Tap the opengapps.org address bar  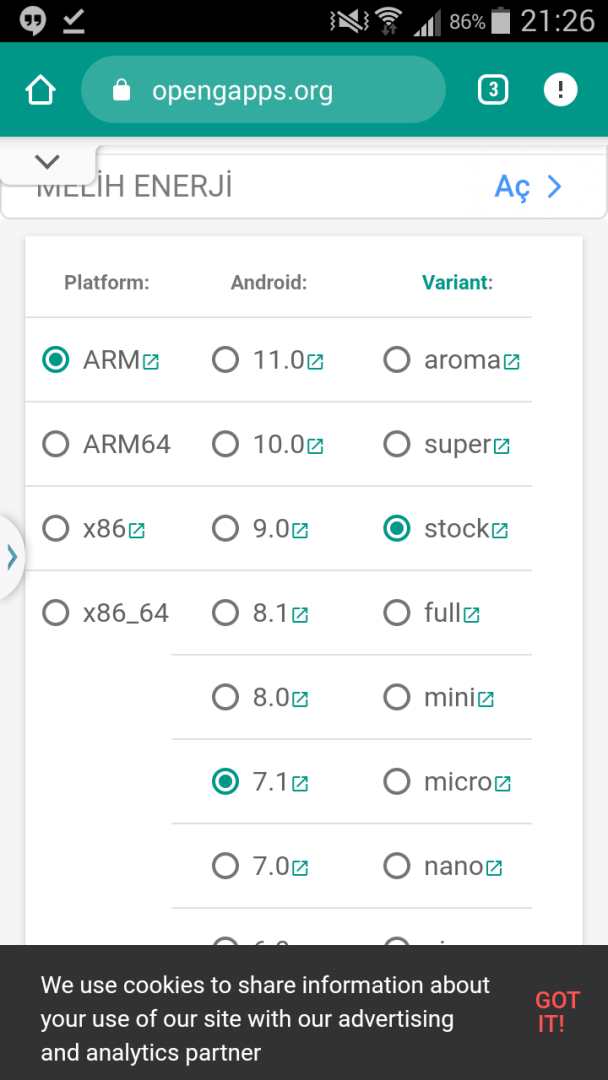262,92
